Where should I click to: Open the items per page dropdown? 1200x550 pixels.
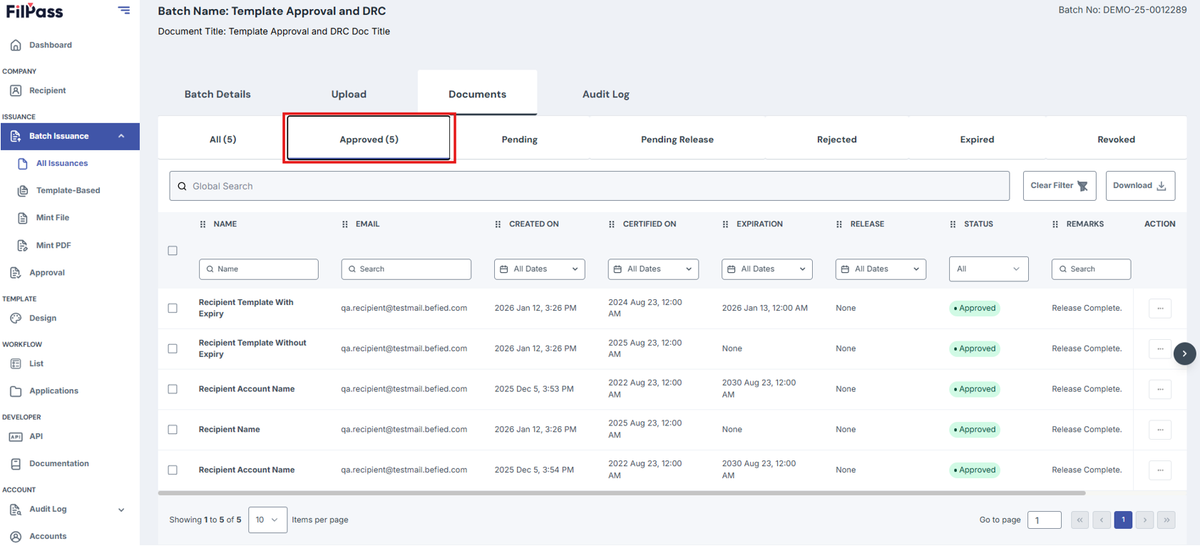pos(267,520)
